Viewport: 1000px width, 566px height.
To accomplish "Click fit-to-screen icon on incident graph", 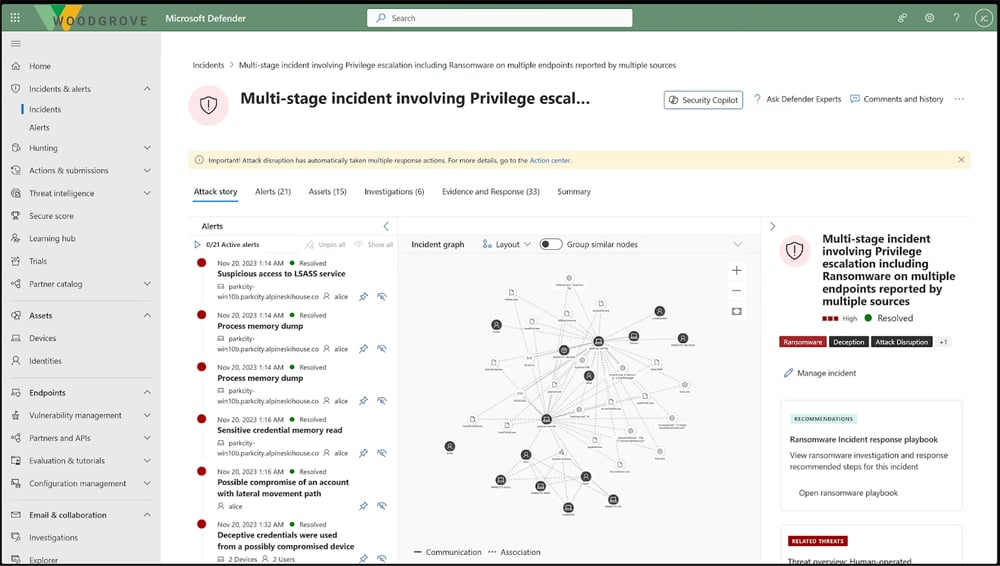I will pos(737,311).
